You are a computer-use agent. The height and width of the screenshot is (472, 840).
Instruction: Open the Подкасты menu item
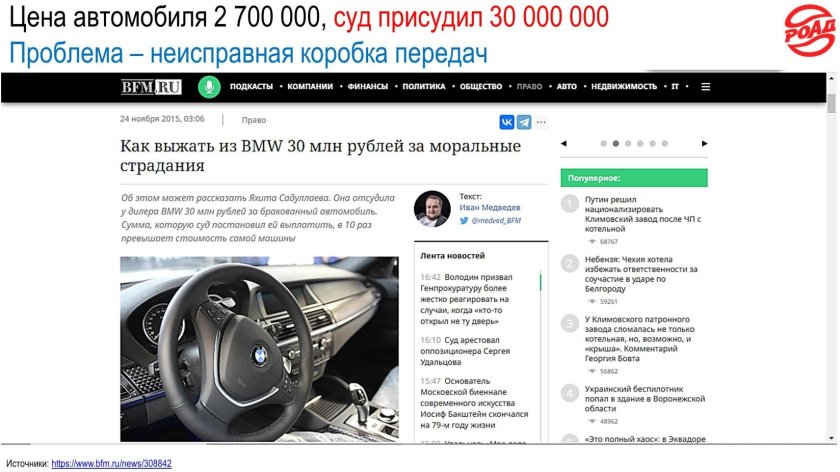tap(251, 87)
